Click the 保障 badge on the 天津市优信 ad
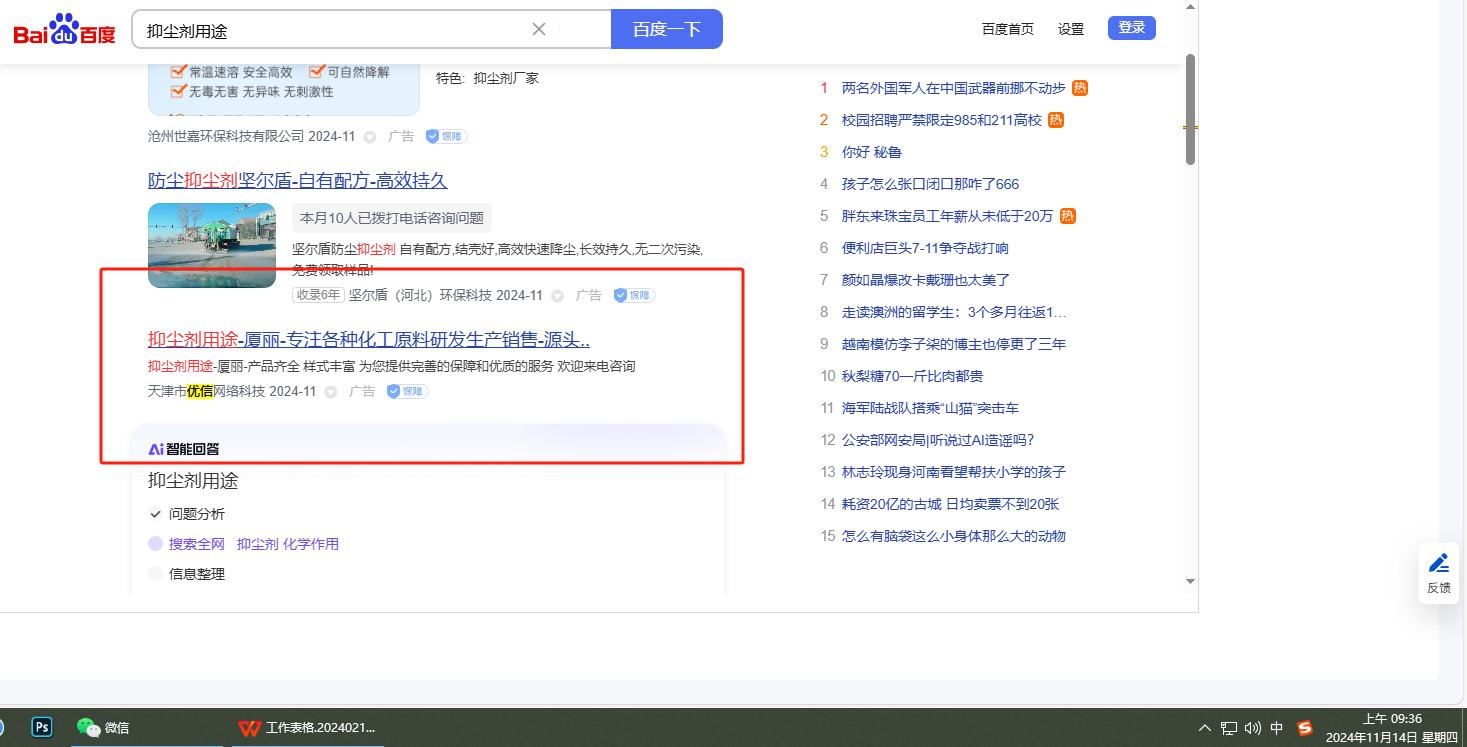1467x747 pixels. pos(407,392)
